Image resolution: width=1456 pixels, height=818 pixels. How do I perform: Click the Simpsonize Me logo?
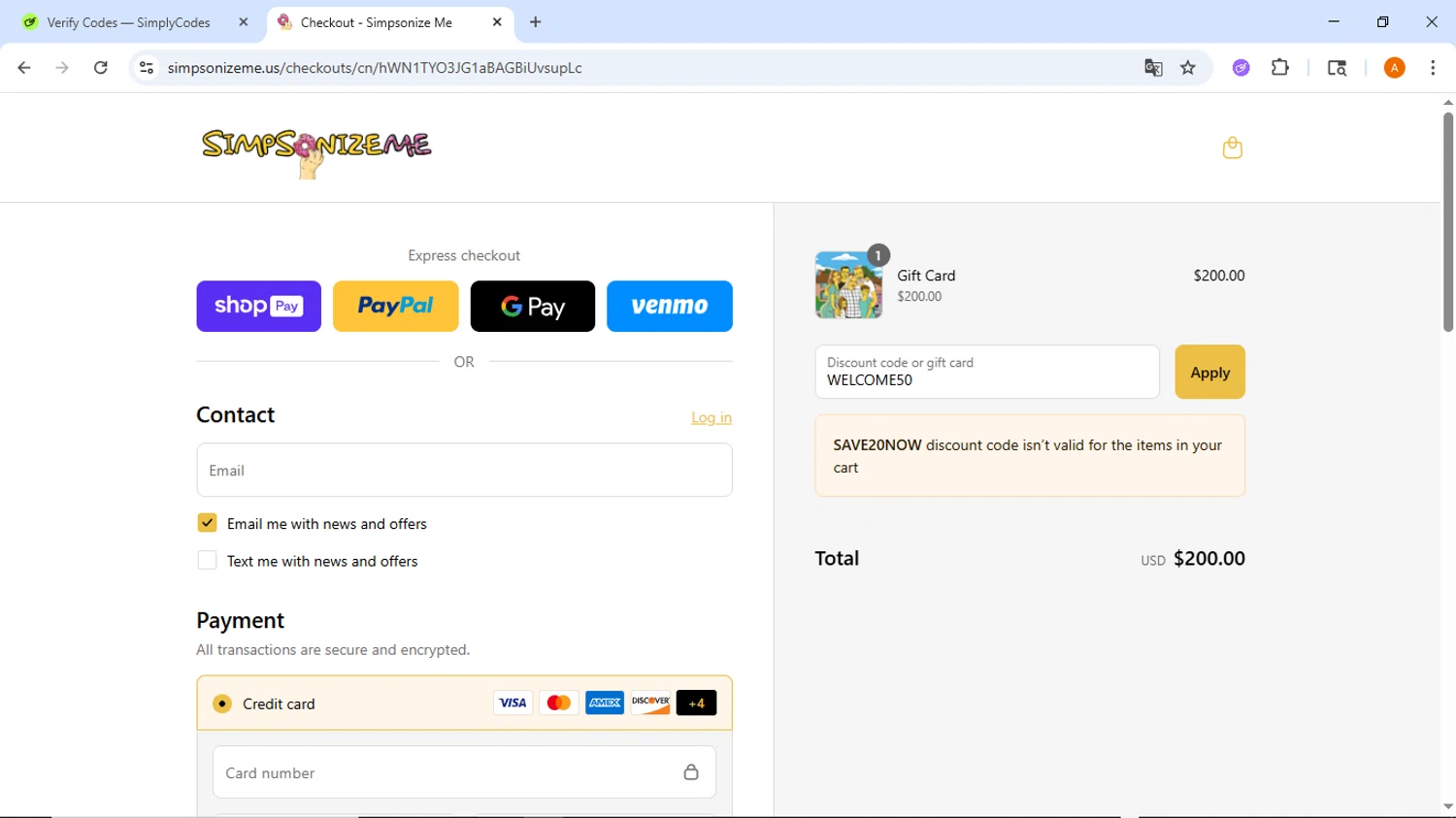pyautogui.click(x=316, y=152)
